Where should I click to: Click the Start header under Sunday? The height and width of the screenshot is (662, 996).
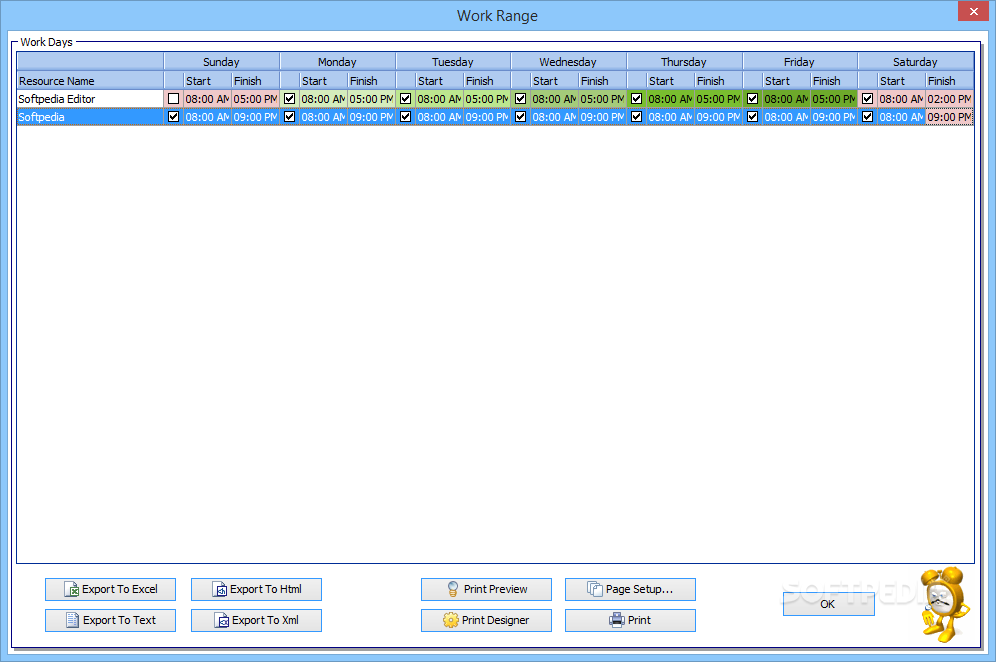point(207,81)
